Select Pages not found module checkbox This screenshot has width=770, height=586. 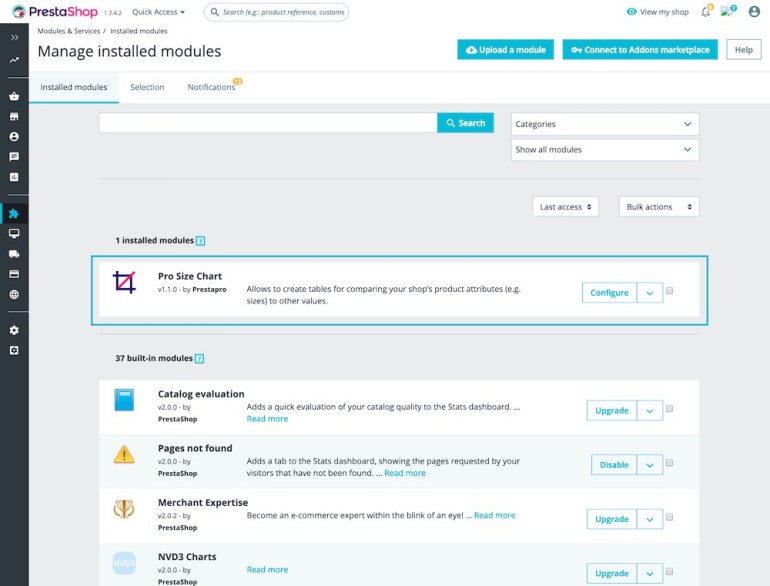coord(669,463)
